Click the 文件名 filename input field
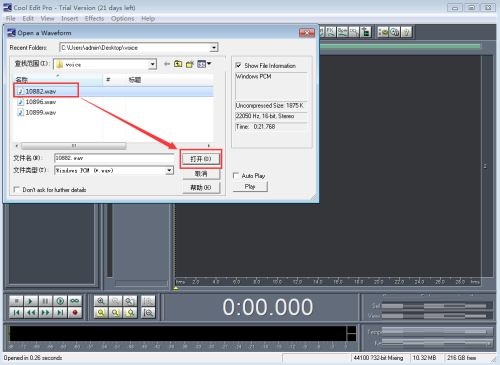Image resolution: width=500 pixels, height=365 pixels. (114, 158)
